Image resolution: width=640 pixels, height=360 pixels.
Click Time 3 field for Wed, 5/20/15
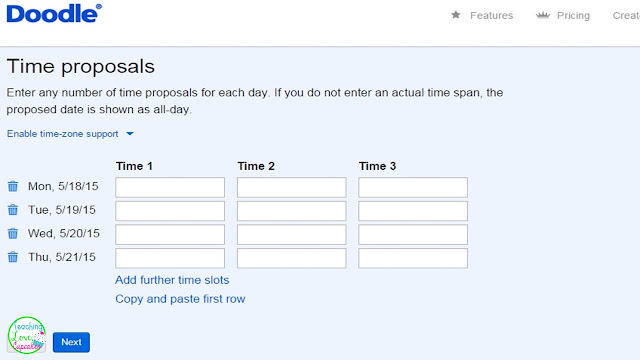click(413, 235)
